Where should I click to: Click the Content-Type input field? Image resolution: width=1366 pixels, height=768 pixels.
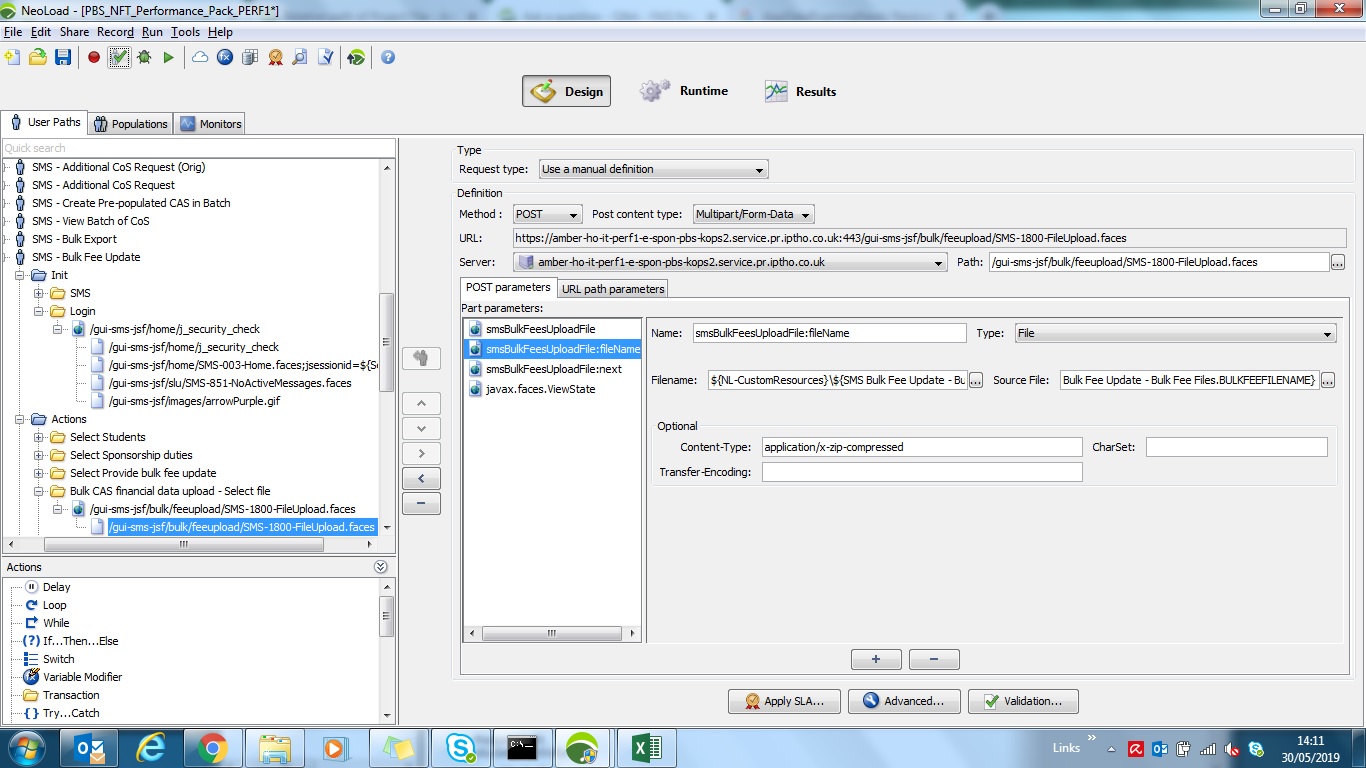[921, 447]
